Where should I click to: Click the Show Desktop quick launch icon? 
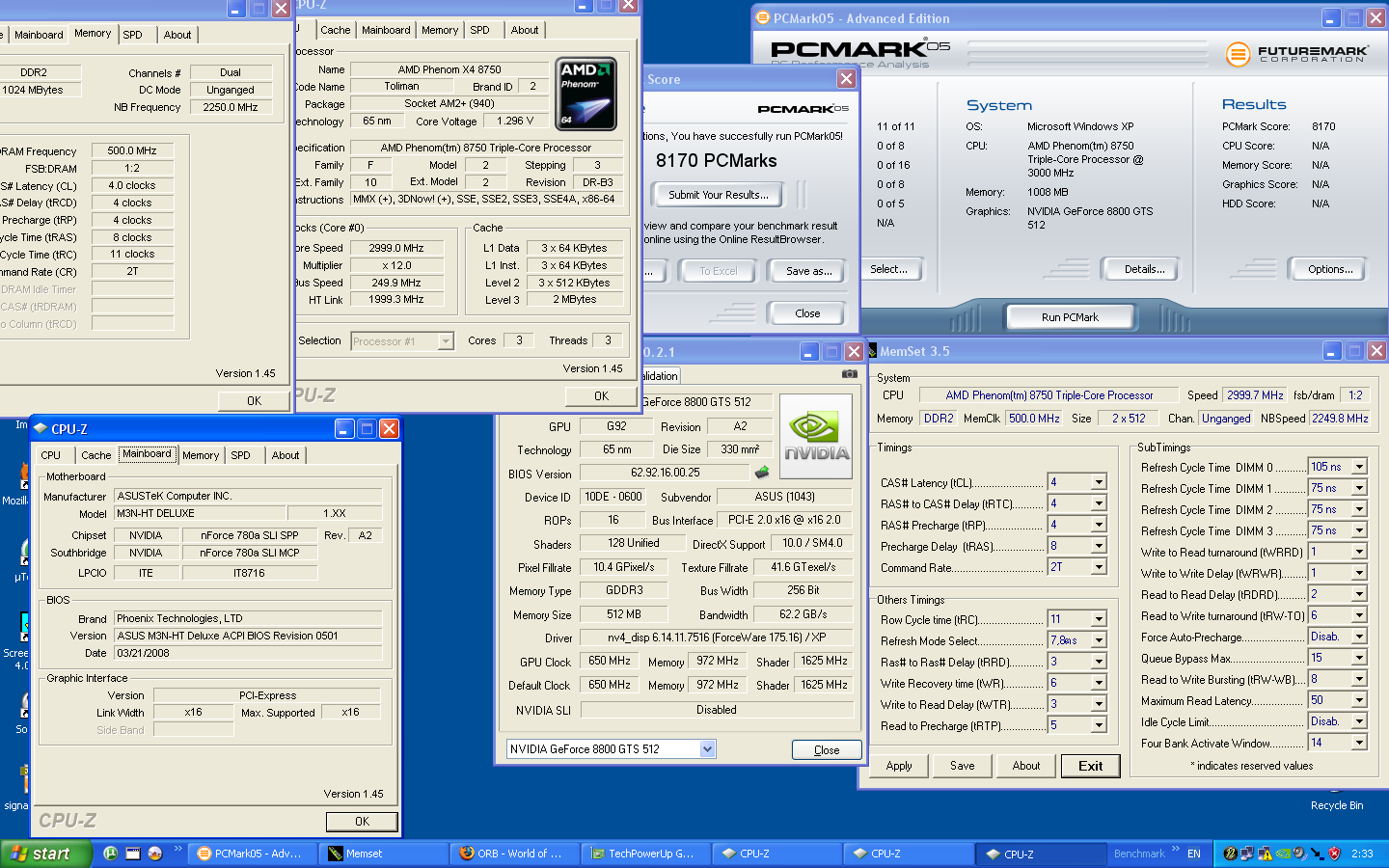click(x=133, y=854)
